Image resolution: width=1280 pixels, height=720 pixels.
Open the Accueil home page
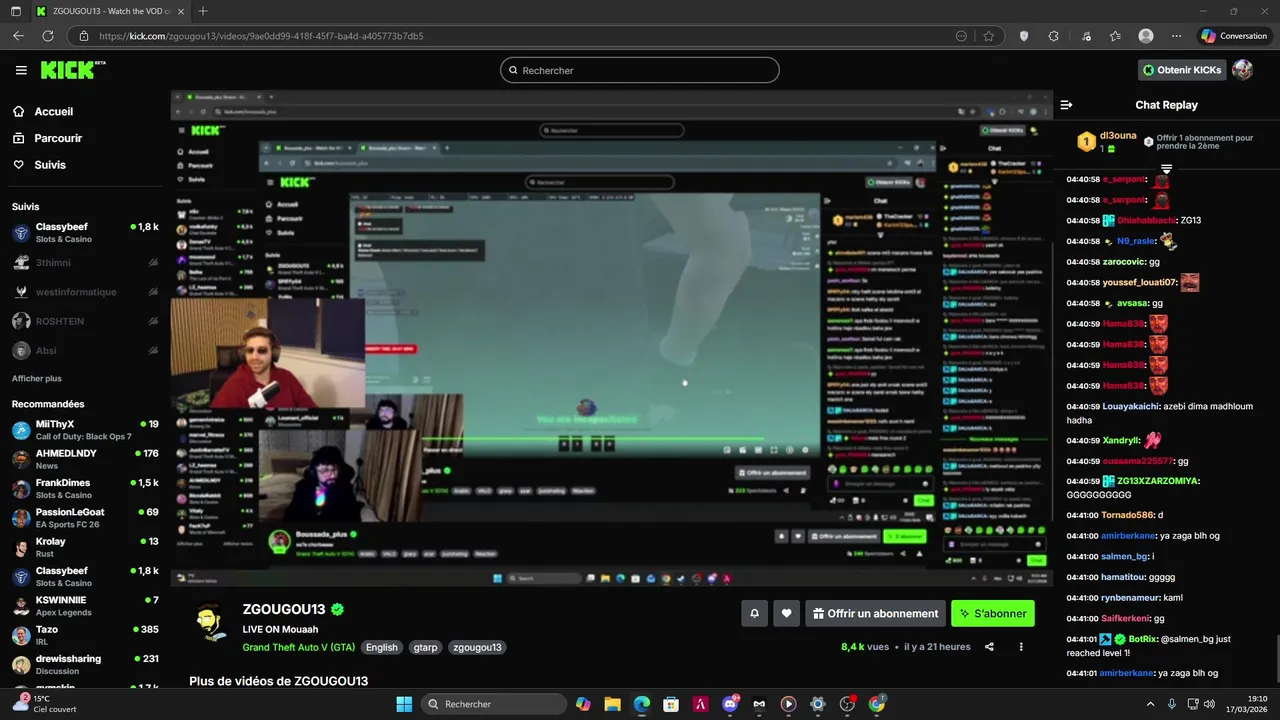[43, 112]
